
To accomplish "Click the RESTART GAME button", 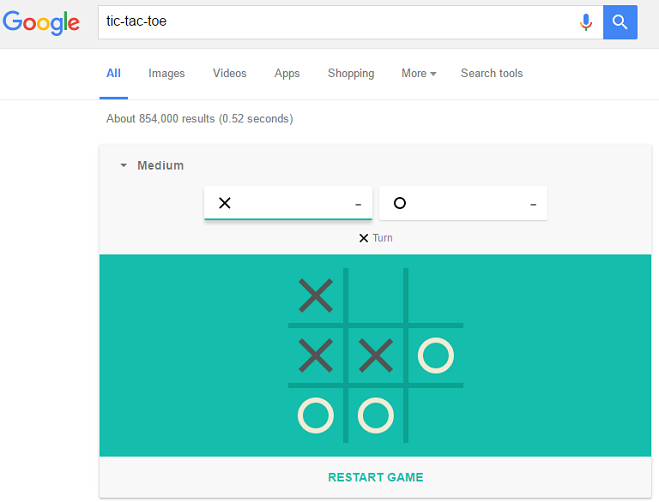I will pyautogui.click(x=375, y=477).
